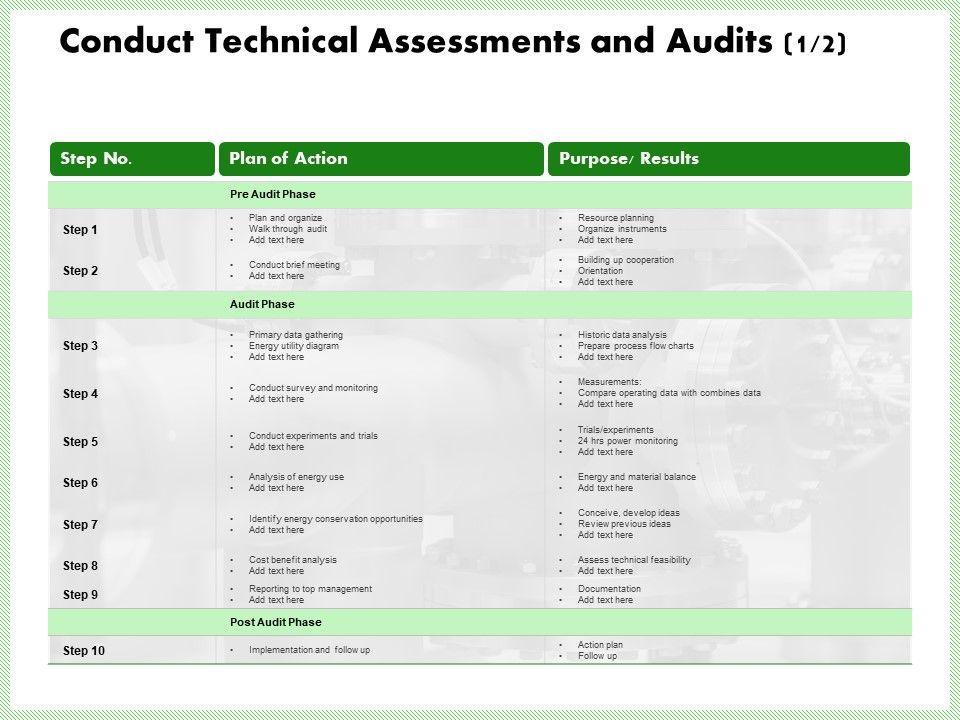The image size is (960, 720).
Task: Click the 'Pre Audit Phase' section heading
Action: 272,194
